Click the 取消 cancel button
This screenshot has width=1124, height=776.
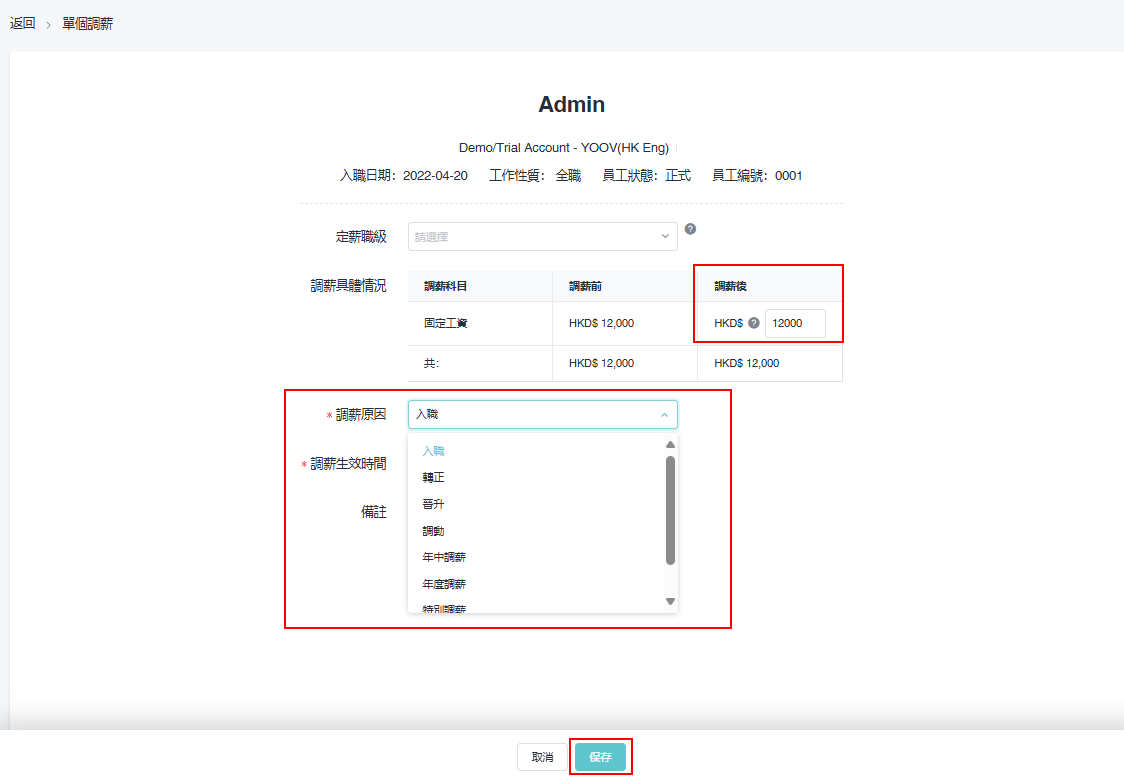click(542, 757)
